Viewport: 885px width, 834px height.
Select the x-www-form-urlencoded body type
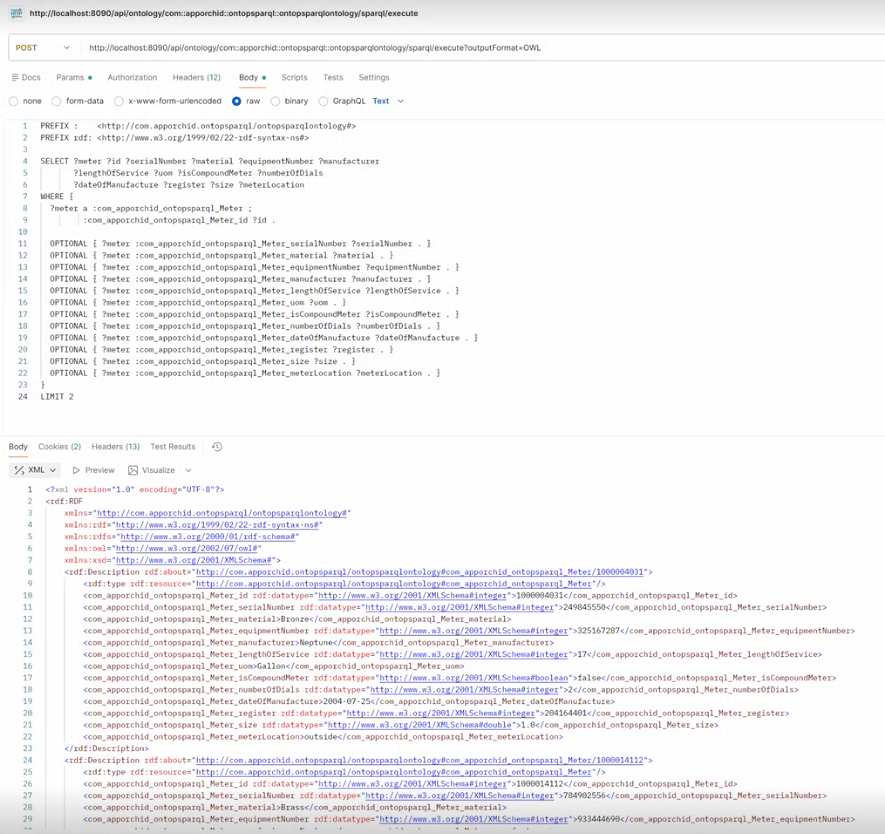point(119,101)
